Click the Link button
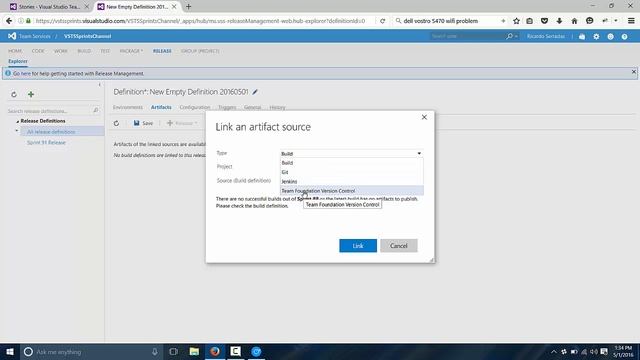Viewport: 640px width, 360px height. pyautogui.click(x=358, y=246)
